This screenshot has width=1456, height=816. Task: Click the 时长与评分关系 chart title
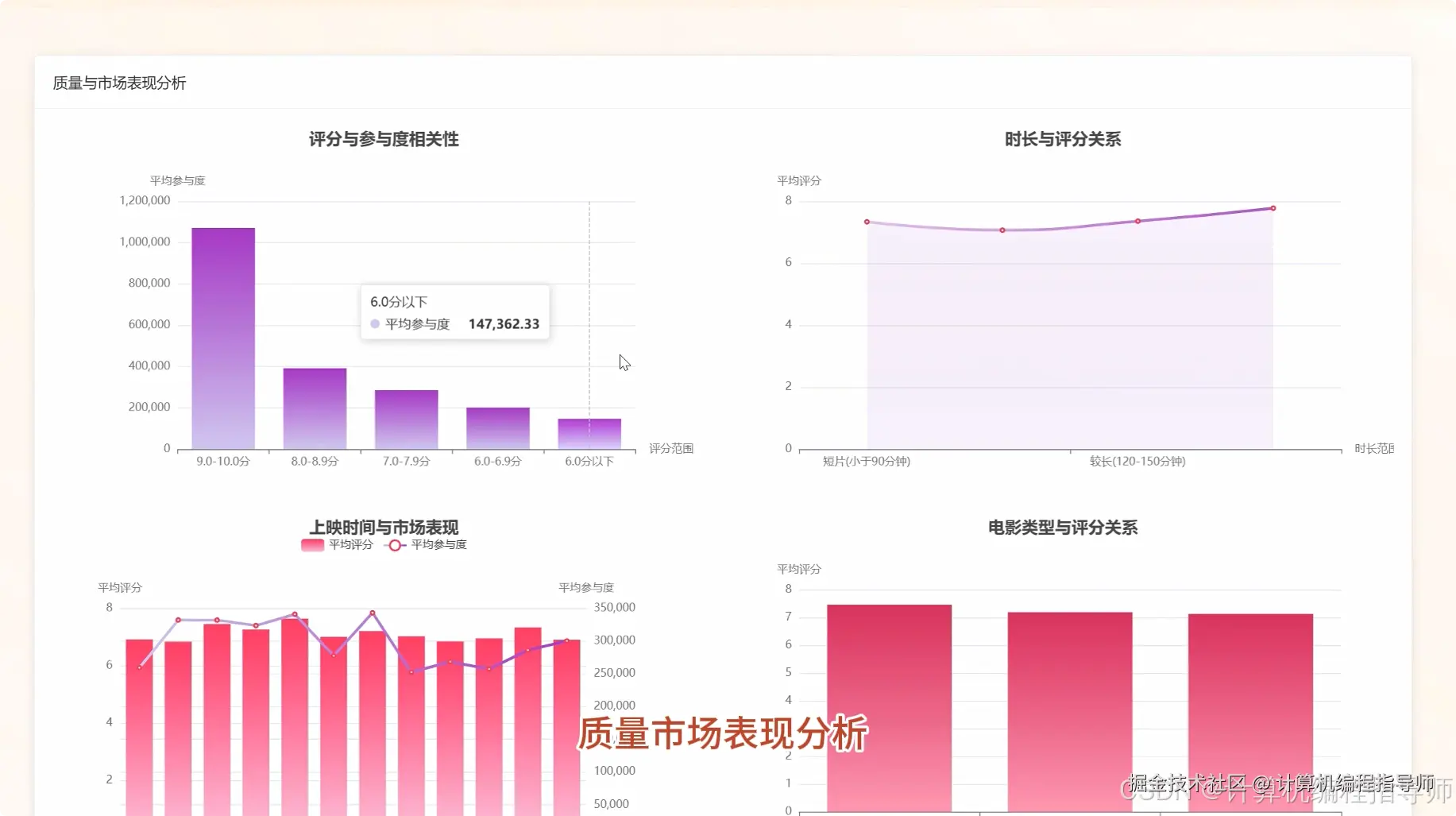click(1064, 139)
